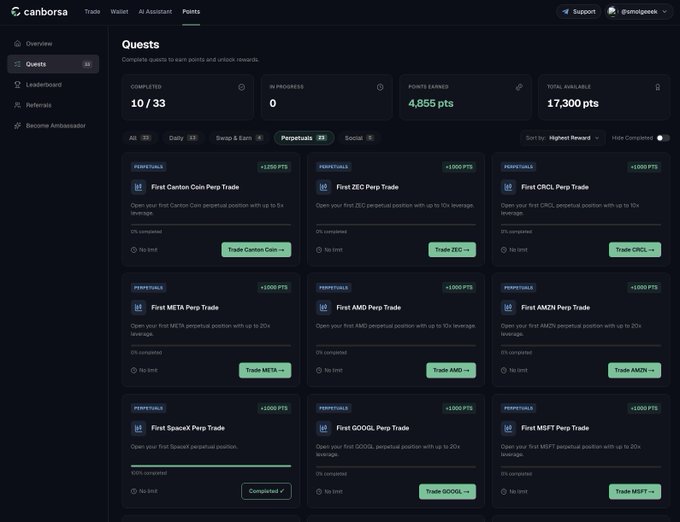Open the AI Assistant nav item
This screenshot has height=522, width=680.
pos(155,12)
